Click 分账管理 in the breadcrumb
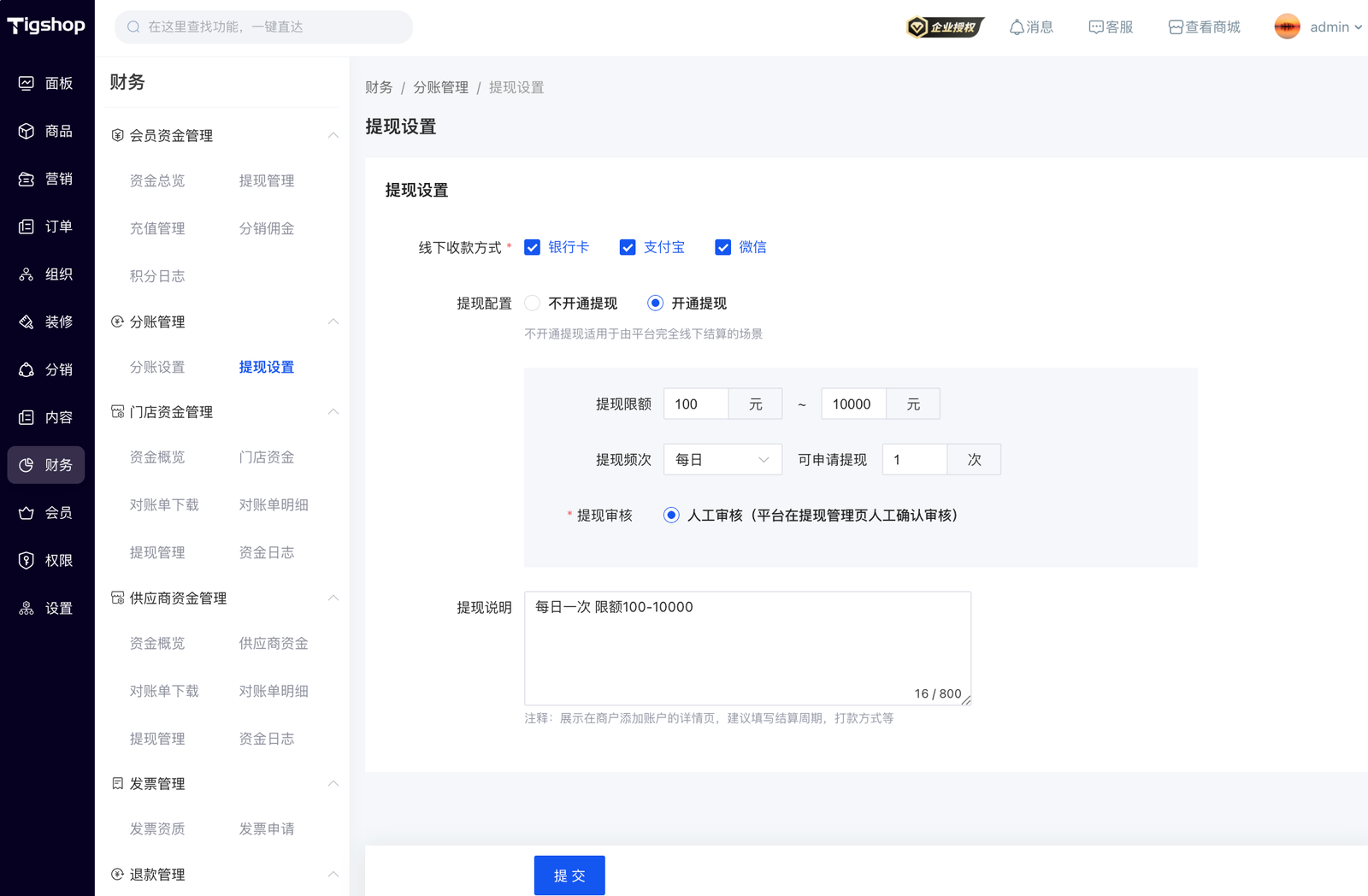Screen dimensions: 1368x896 (x=440, y=87)
